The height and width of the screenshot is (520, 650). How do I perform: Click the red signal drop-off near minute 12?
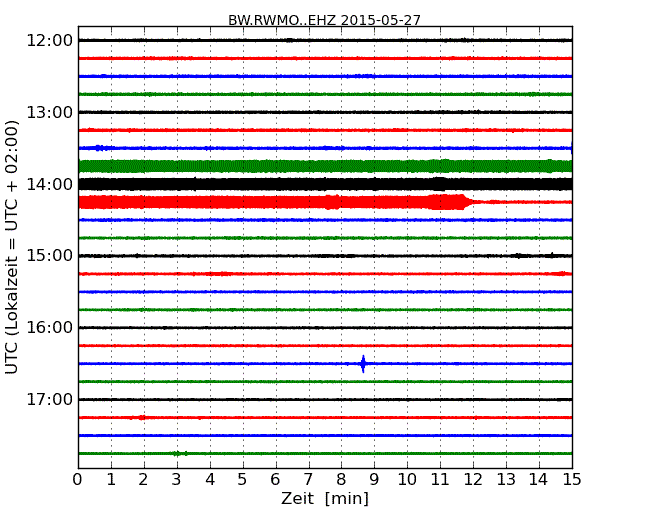pos(469,202)
